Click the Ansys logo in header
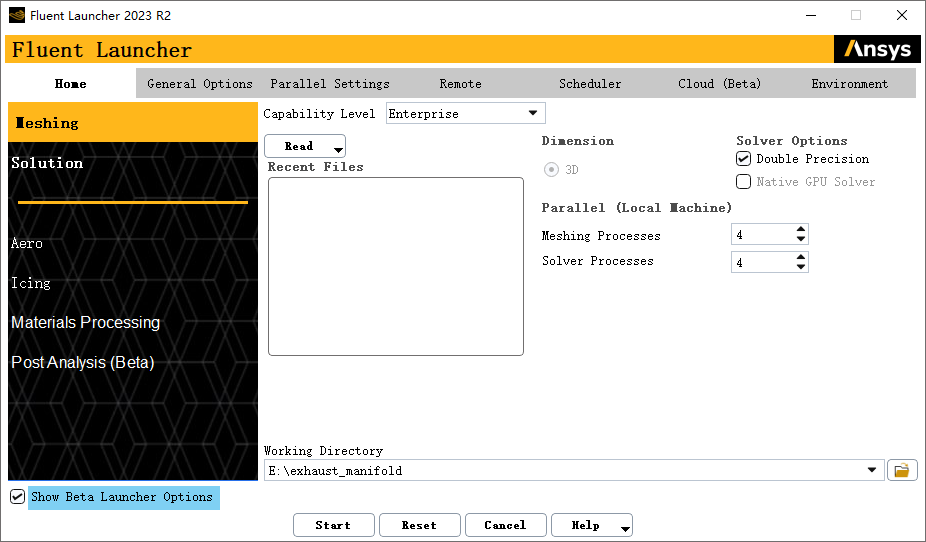926x542 pixels. [x=877, y=50]
